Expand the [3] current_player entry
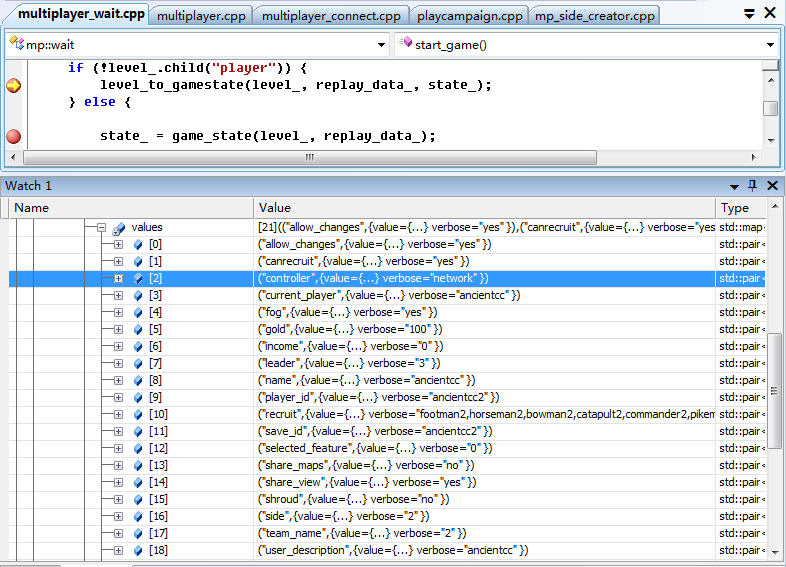This screenshot has height=567, width=786. (118, 296)
